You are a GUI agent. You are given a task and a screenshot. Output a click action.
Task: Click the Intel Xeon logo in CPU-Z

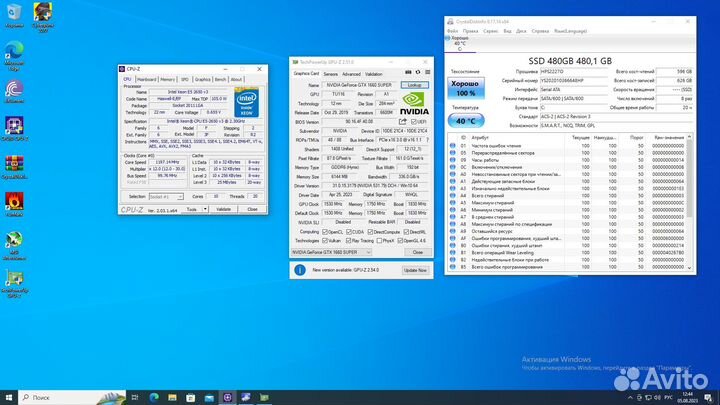(x=247, y=103)
